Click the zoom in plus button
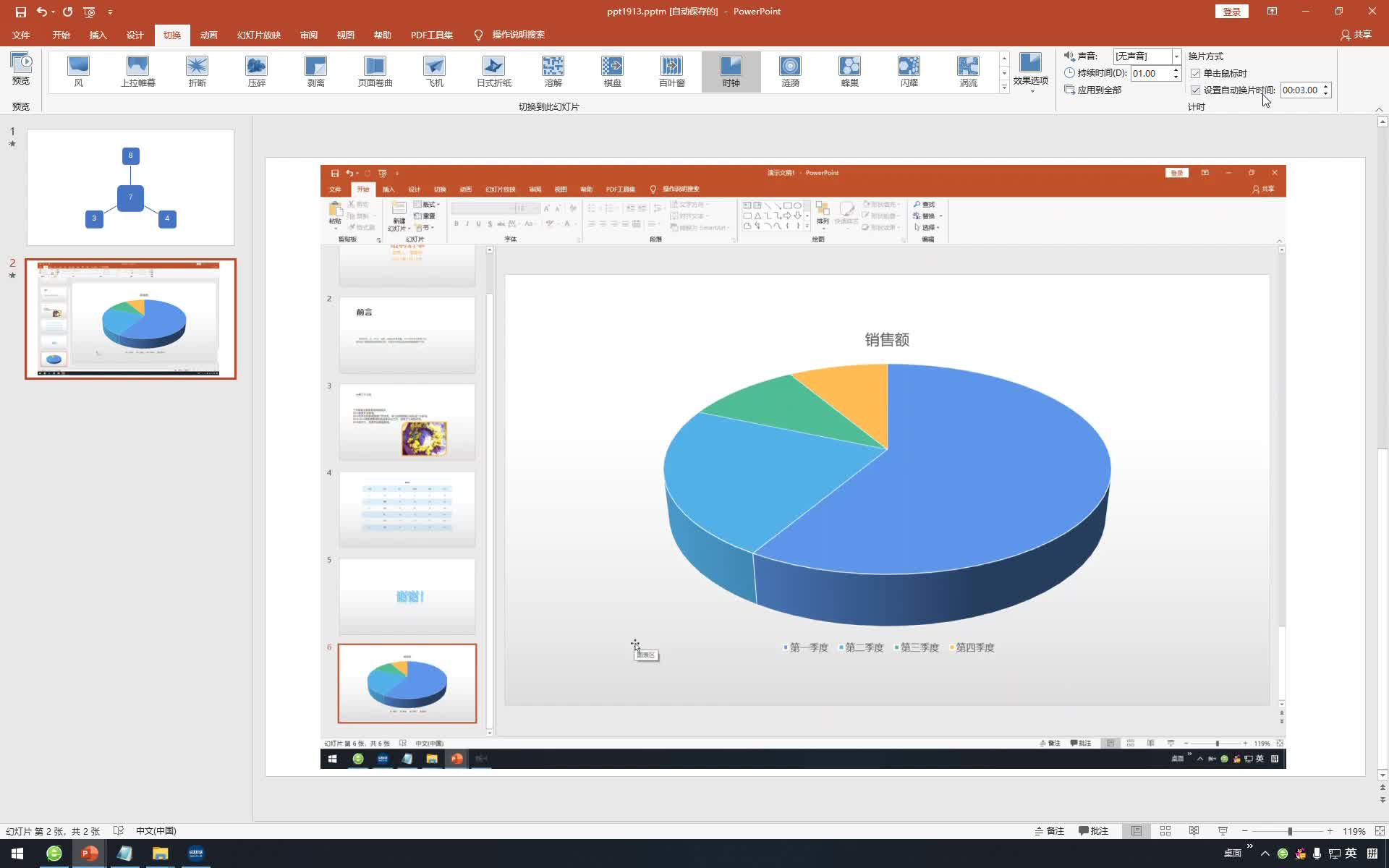The width and height of the screenshot is (1389, 868). point(1330,831)
